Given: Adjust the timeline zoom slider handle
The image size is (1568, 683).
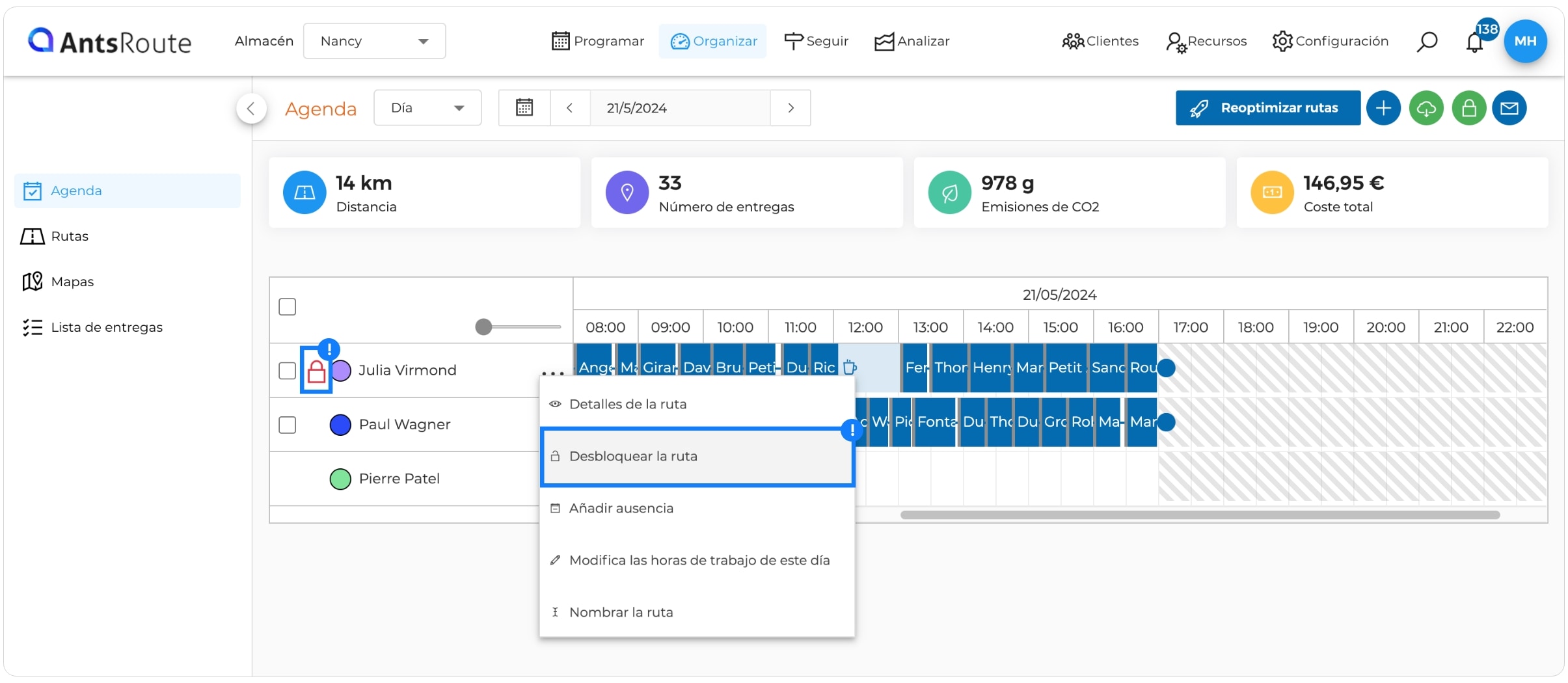Looking at the screenshot, I should point(483,327).
